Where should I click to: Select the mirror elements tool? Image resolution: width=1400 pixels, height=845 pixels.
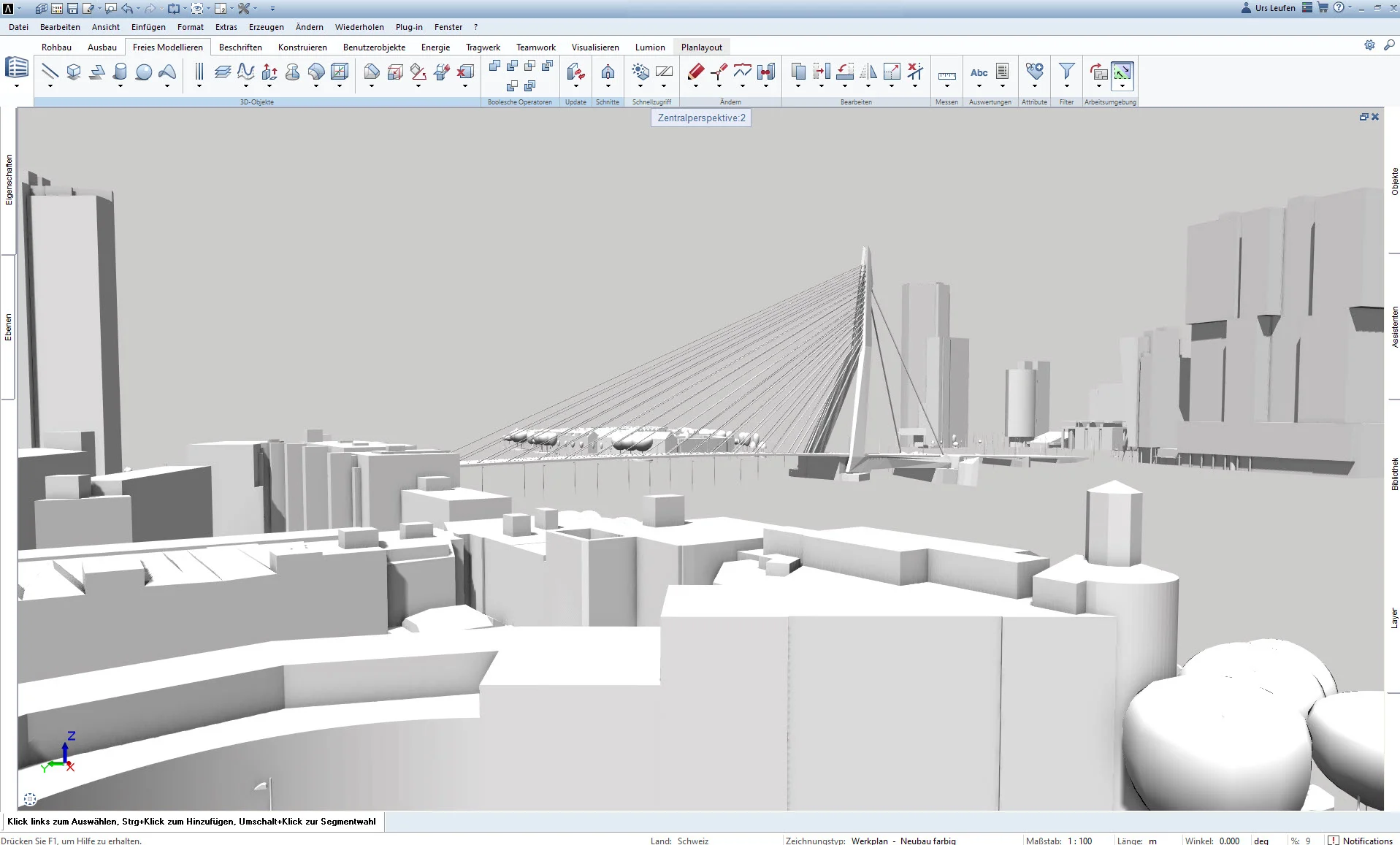tap(868, 72)
